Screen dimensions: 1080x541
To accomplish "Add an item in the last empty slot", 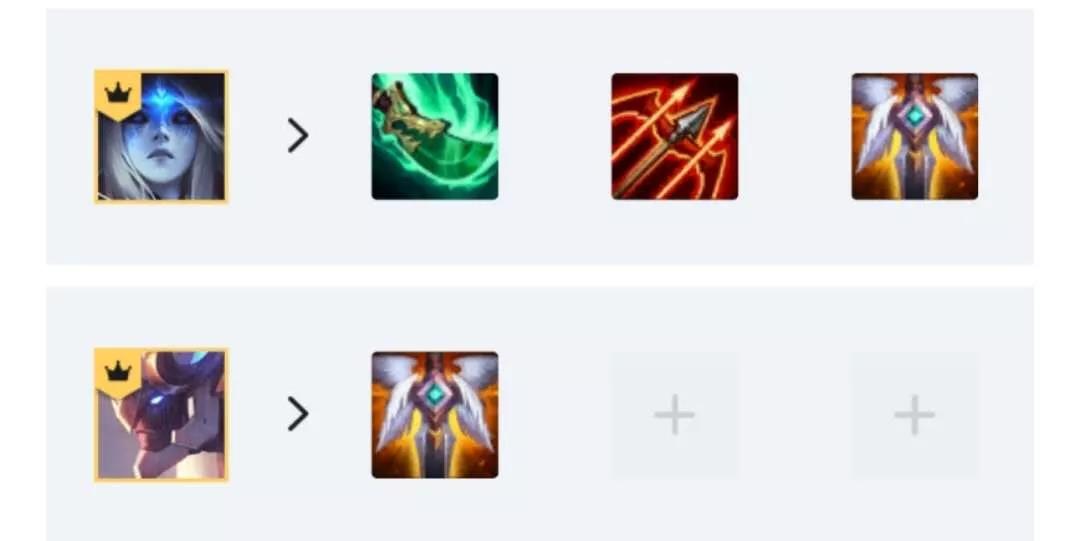I will tap(914, 415).
